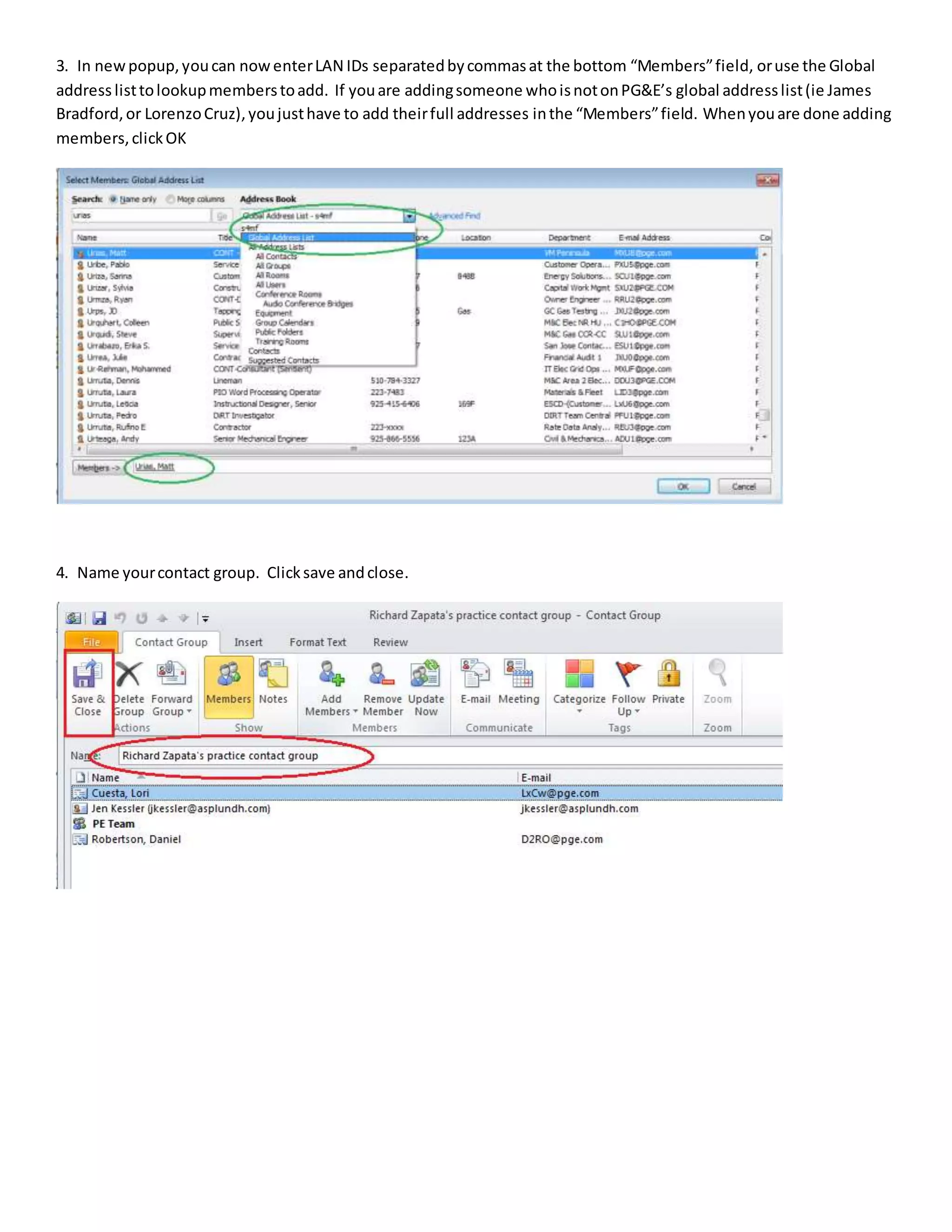Open the Address Book dropdown arrow
952x1232 pixels.
pyautogui.click(x=410, y=216)
